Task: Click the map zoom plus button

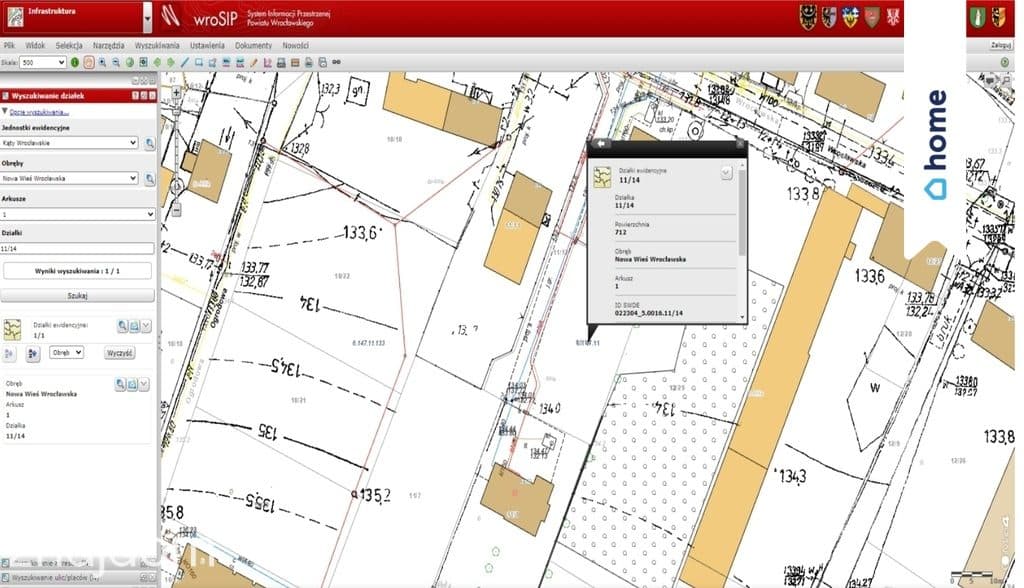Action: click(x=176, y=93)
